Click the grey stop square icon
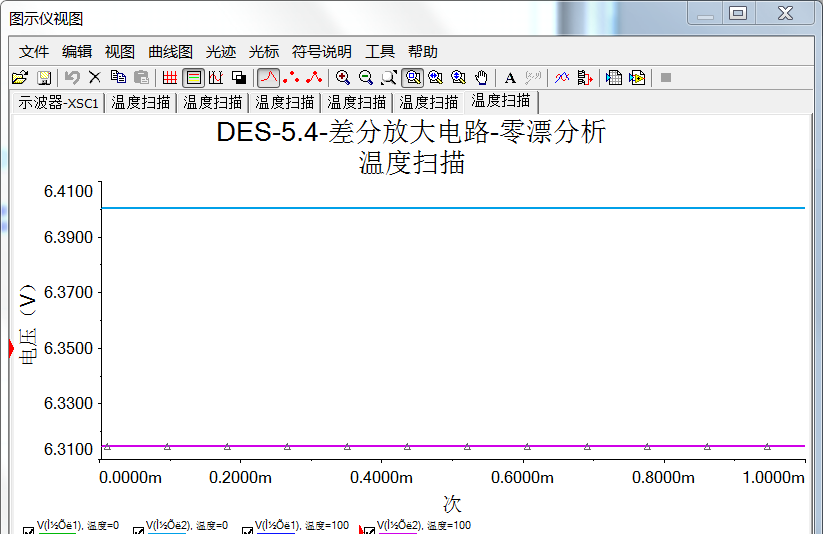Viewport: 823px width, 534px height. [666, 78]
